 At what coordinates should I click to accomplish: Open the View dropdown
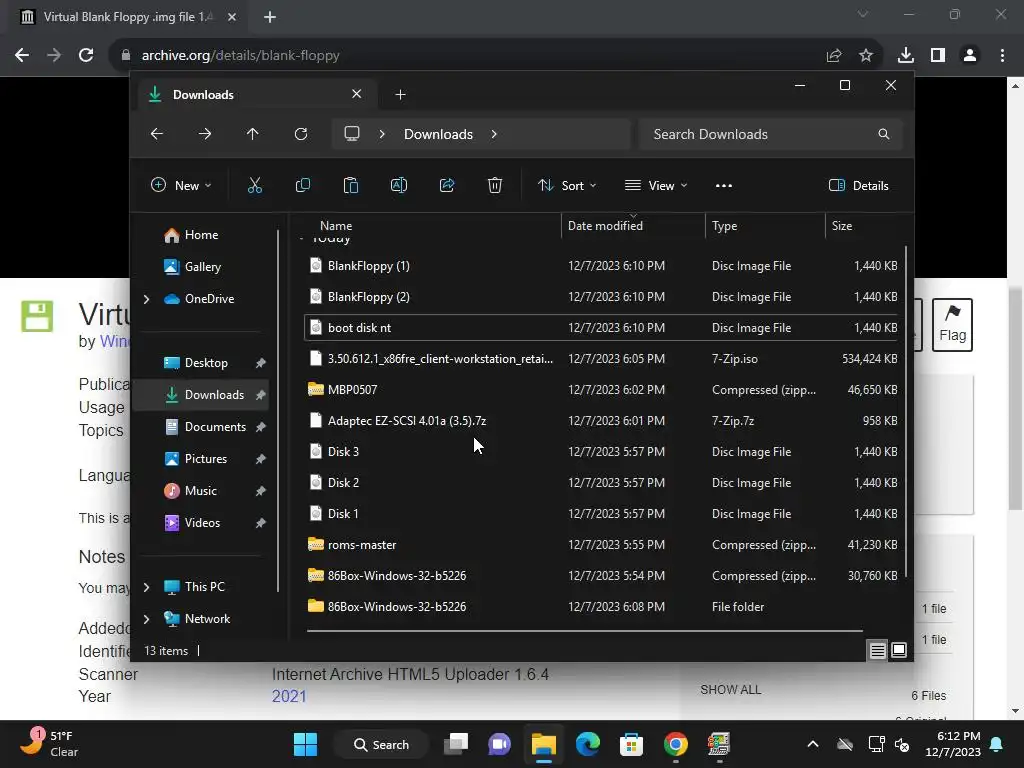tap(656, 185)
